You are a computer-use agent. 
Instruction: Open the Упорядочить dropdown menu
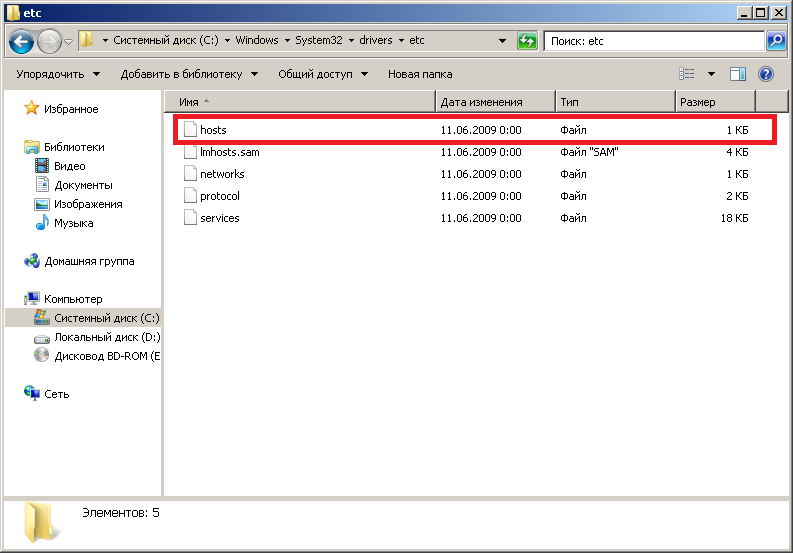[58, 74]
